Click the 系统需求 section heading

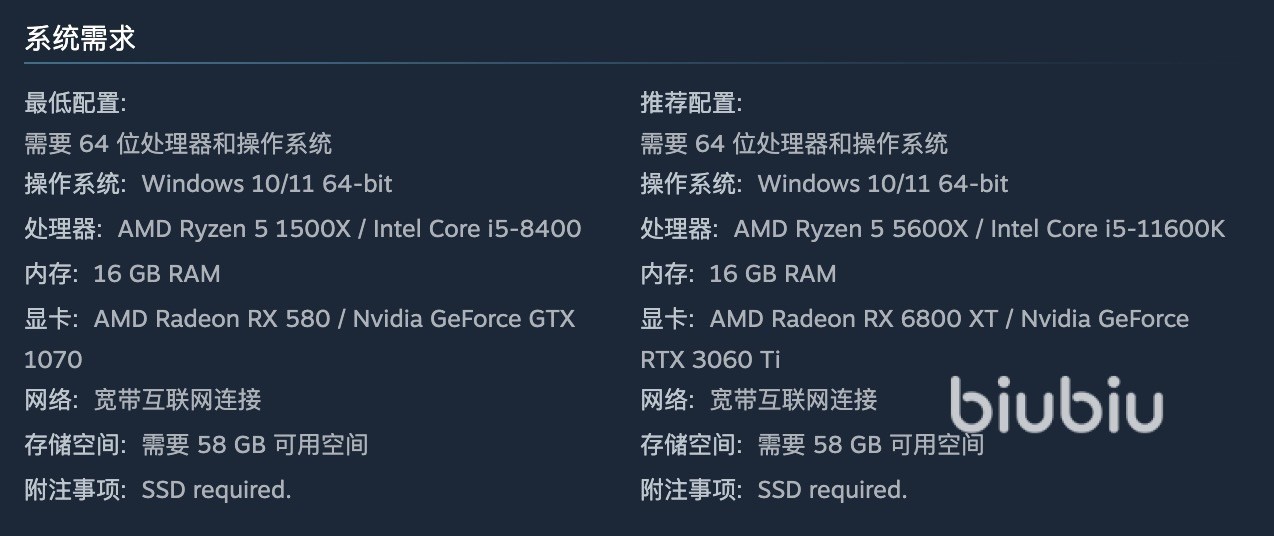(x=79, y=39)
